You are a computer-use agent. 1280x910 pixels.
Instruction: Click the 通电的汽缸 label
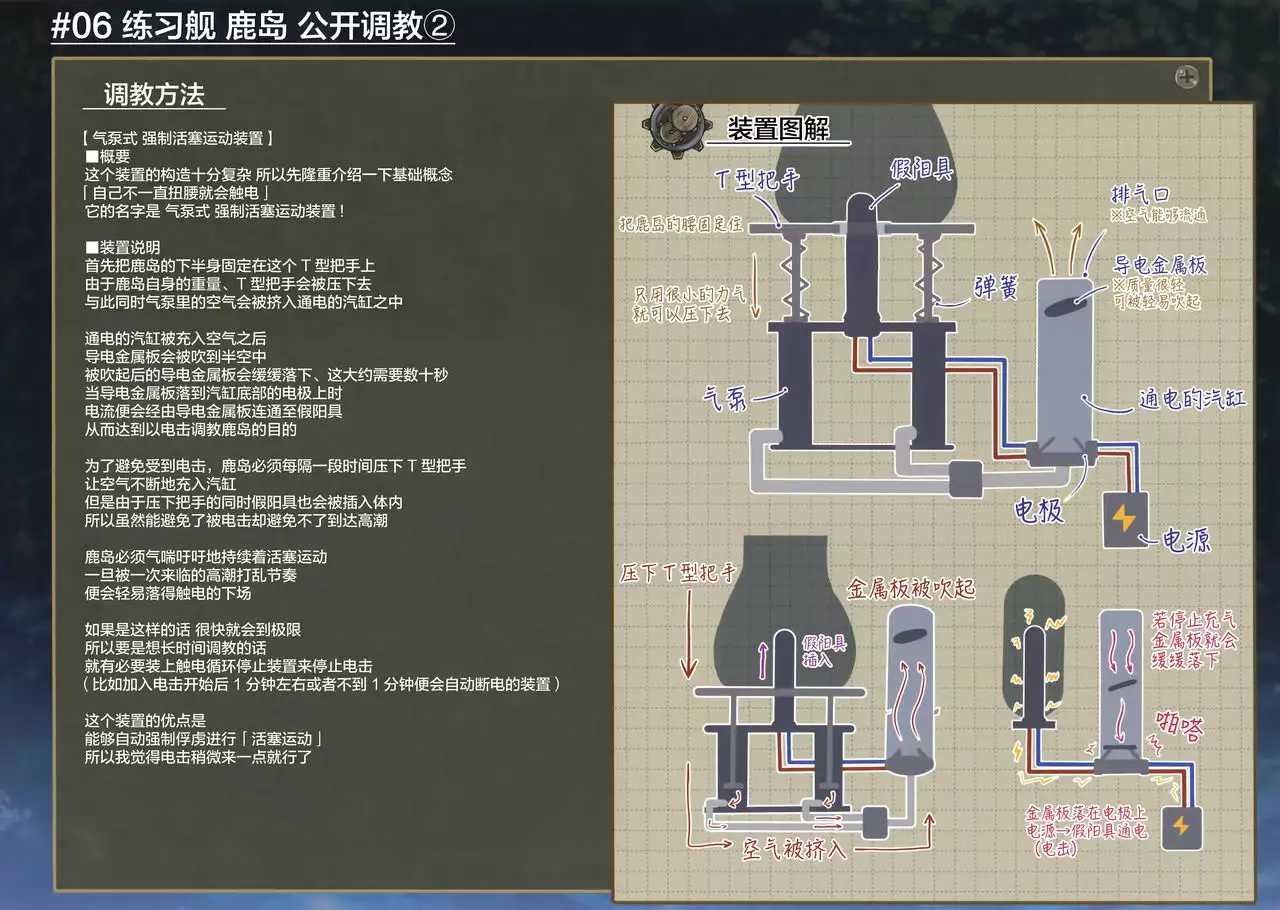point(1192,399)
